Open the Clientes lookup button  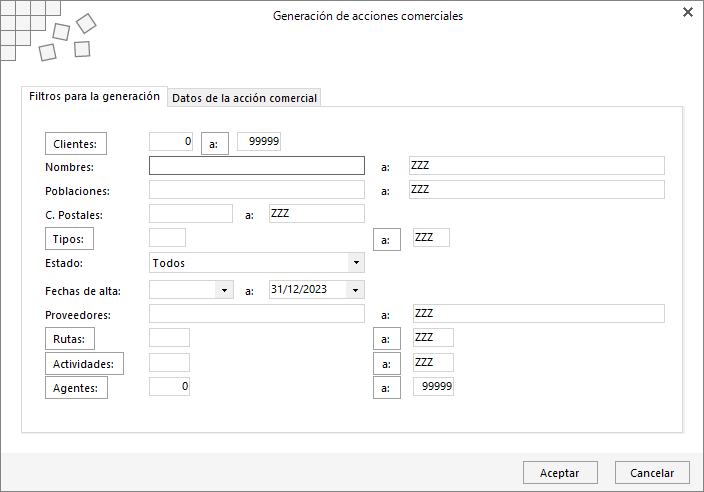[x=75, y=144]
